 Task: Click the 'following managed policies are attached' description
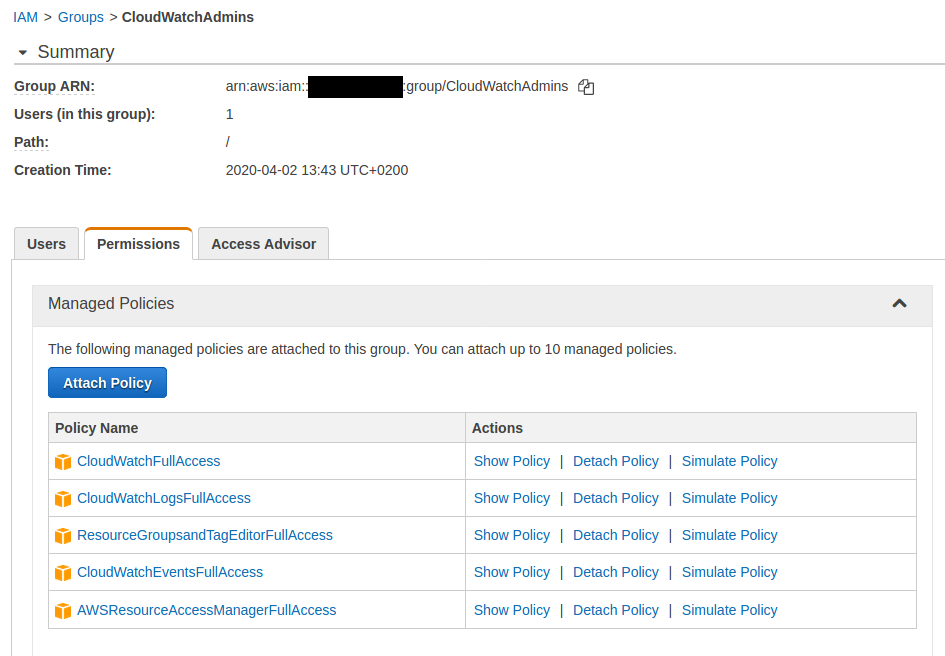click(362, 349)
